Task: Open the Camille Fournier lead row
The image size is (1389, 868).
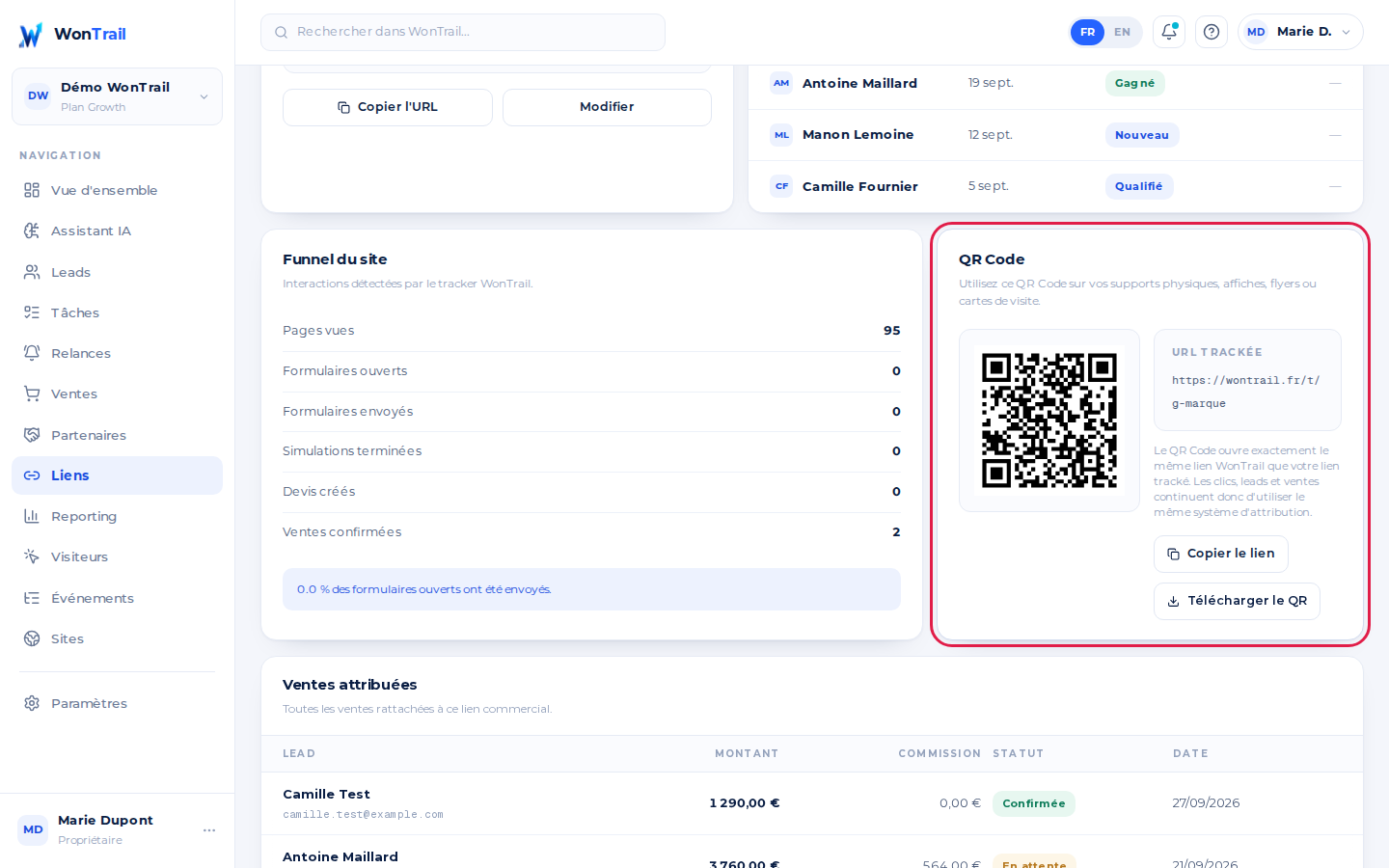Action: coord(1055,186)
